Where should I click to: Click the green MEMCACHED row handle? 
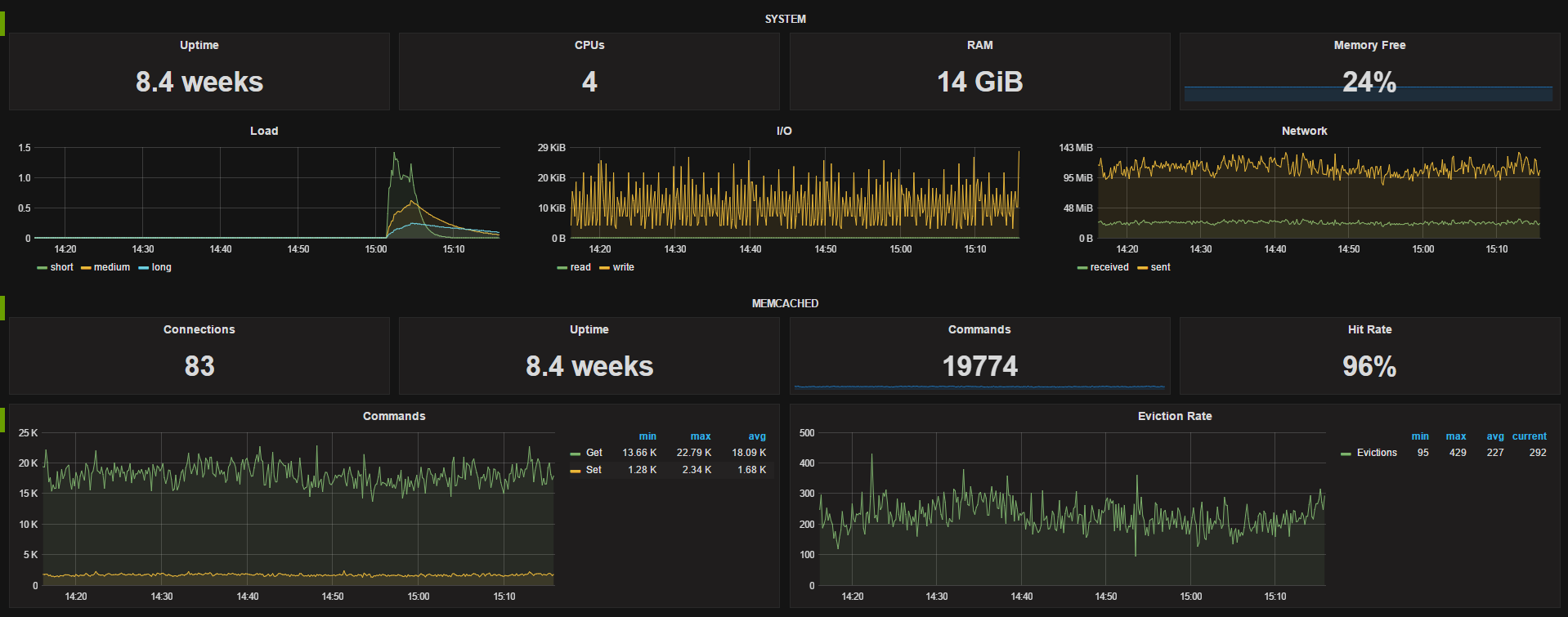click(x=2, y=307)
